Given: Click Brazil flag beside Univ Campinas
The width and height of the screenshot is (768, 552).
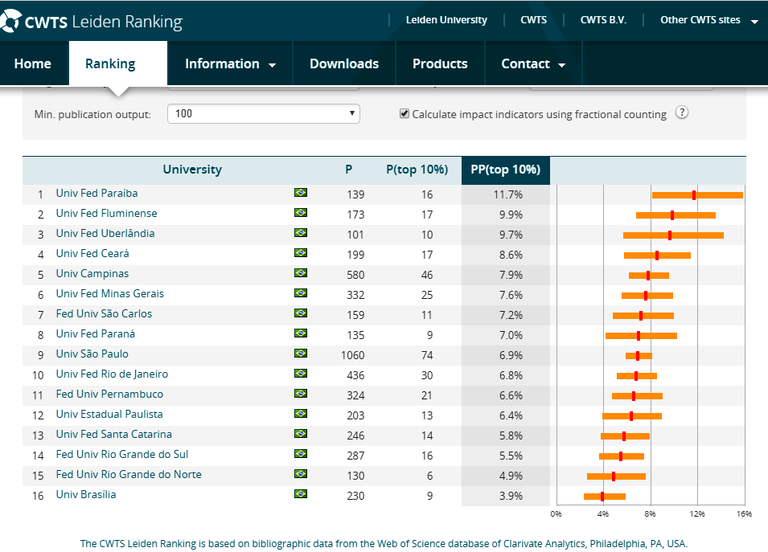Looking at the screenshot, I should [300, 274].
